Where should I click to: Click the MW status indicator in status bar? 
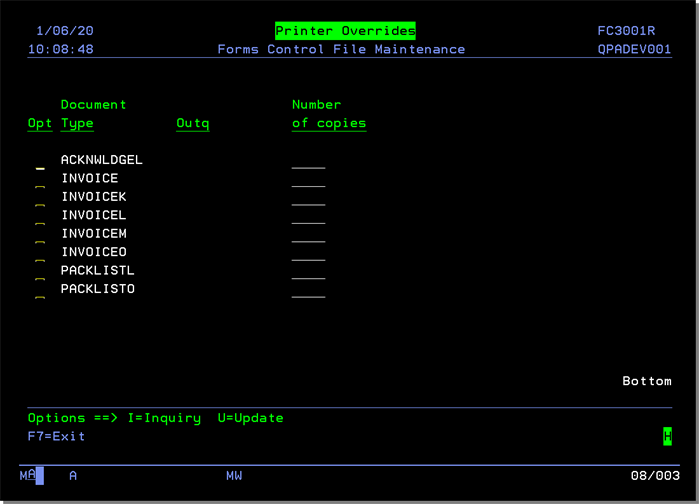[234, 476]
